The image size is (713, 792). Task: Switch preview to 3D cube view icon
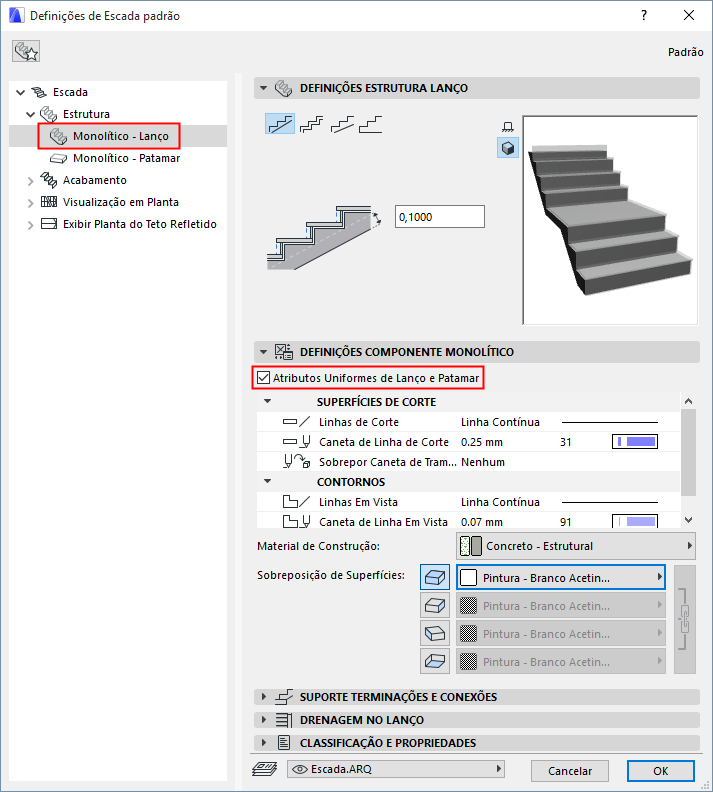tap(508, 148)
